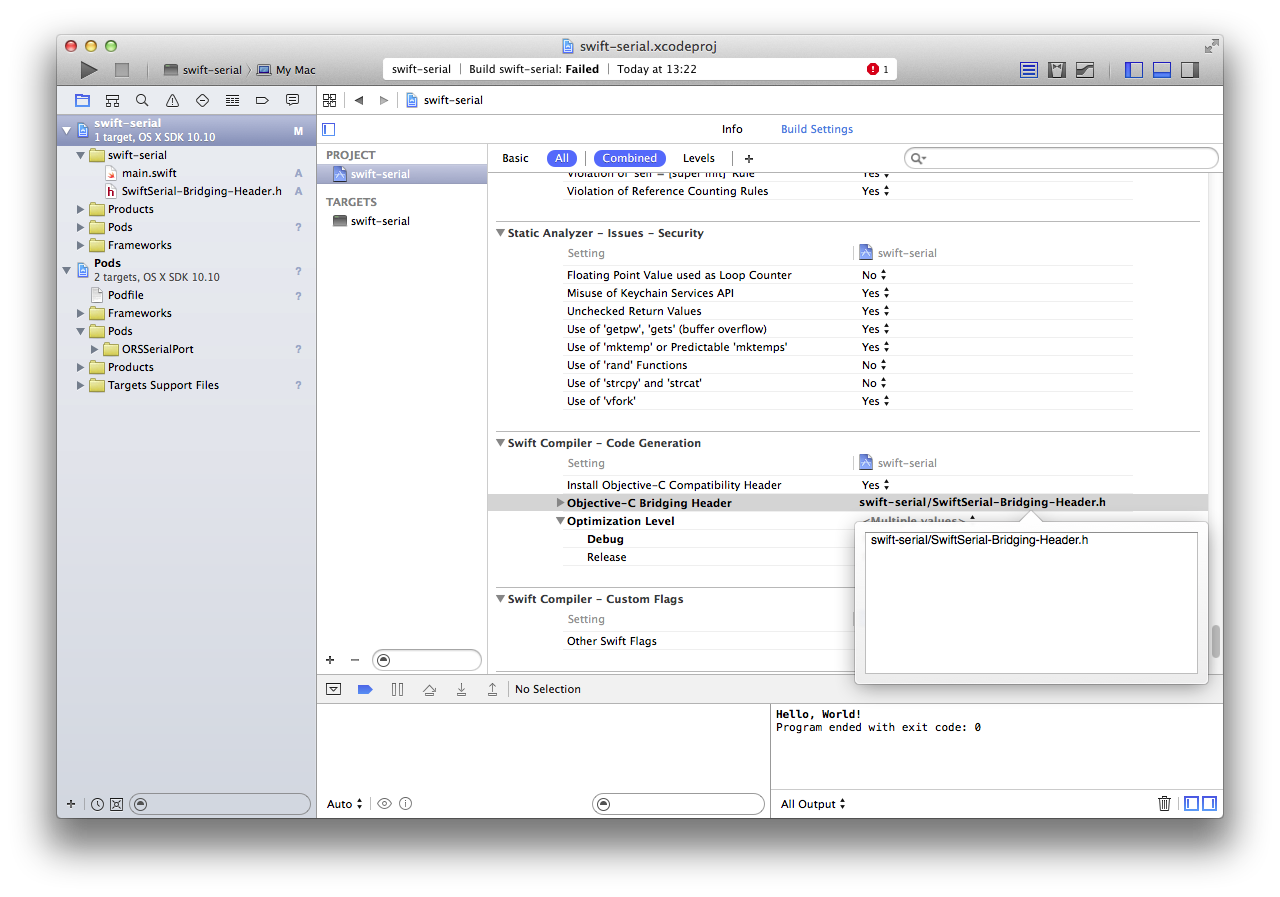
Task: Select the Levels view
Action: [699, 158]
